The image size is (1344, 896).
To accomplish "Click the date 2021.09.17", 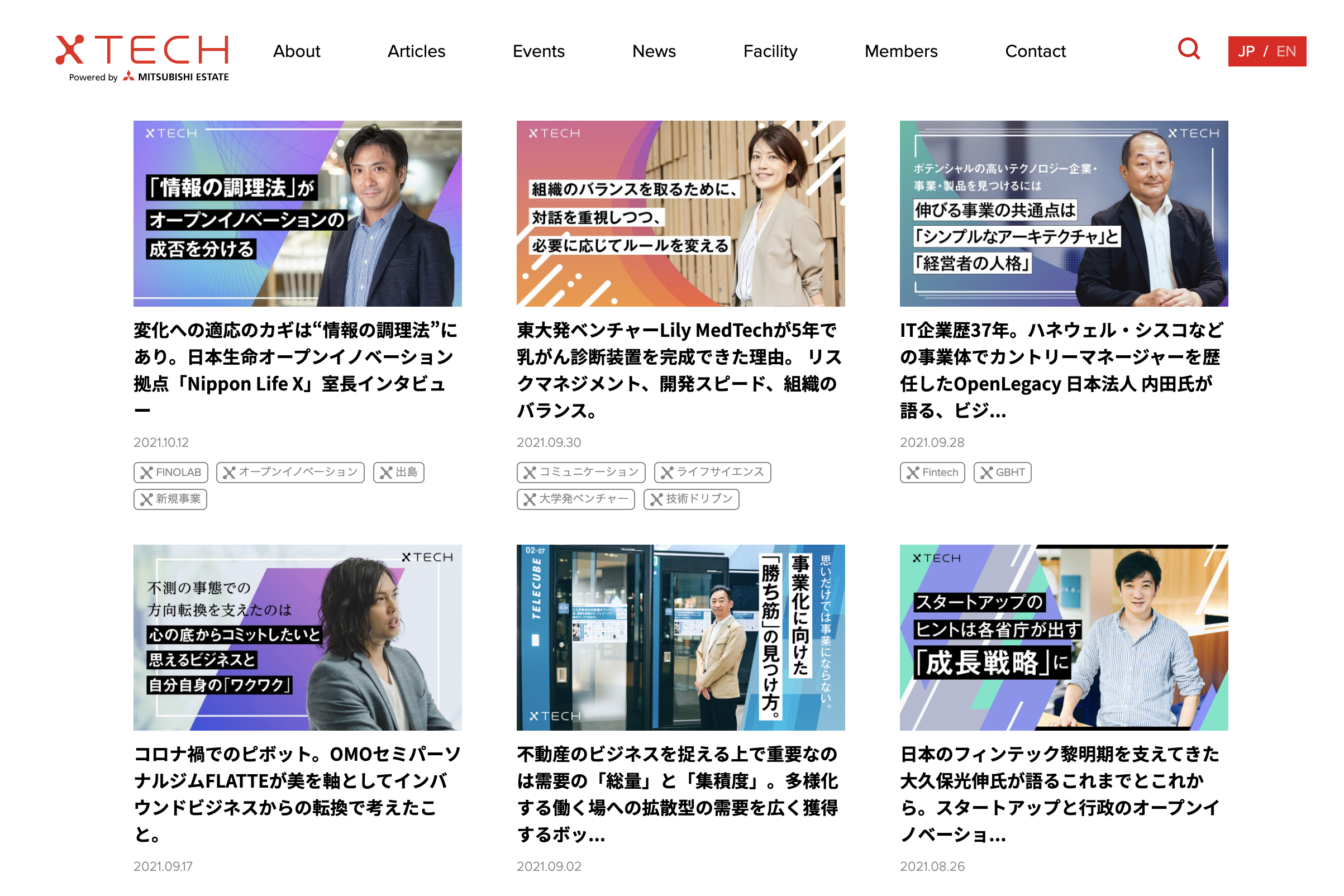I will [163, 866].
